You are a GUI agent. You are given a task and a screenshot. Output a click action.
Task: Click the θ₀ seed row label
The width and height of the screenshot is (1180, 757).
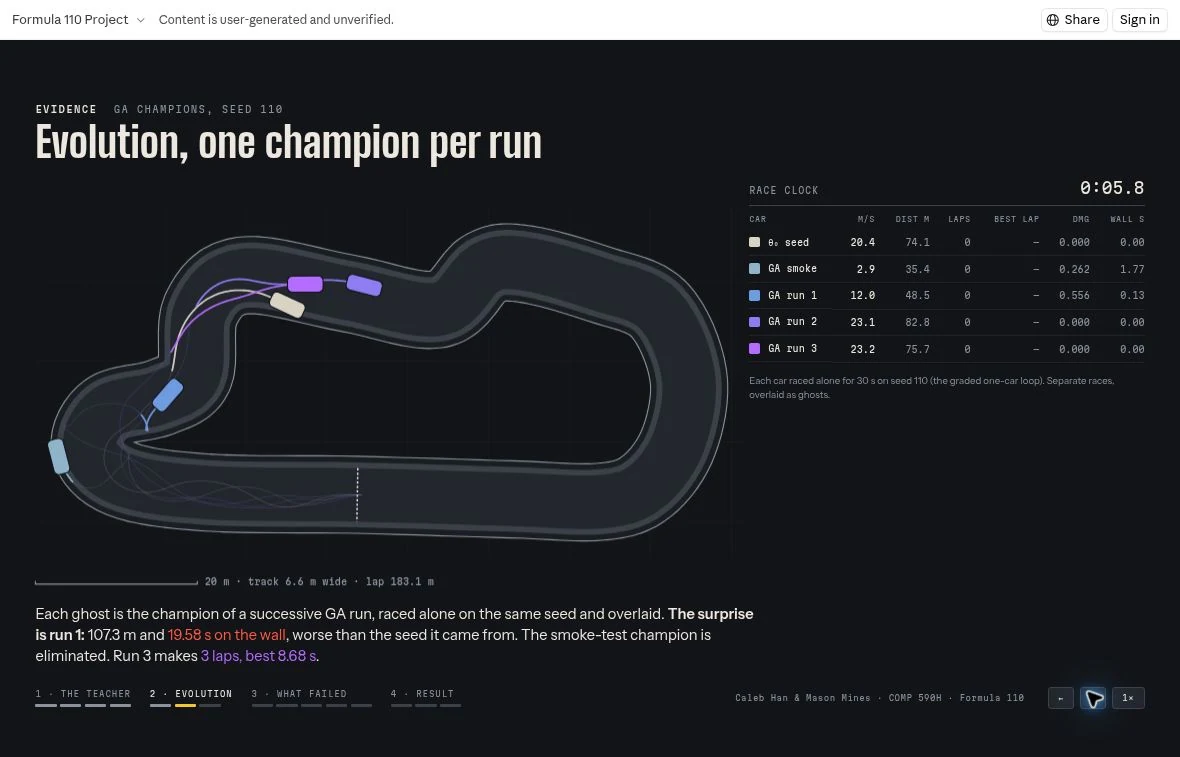click(x=788, y=242)
